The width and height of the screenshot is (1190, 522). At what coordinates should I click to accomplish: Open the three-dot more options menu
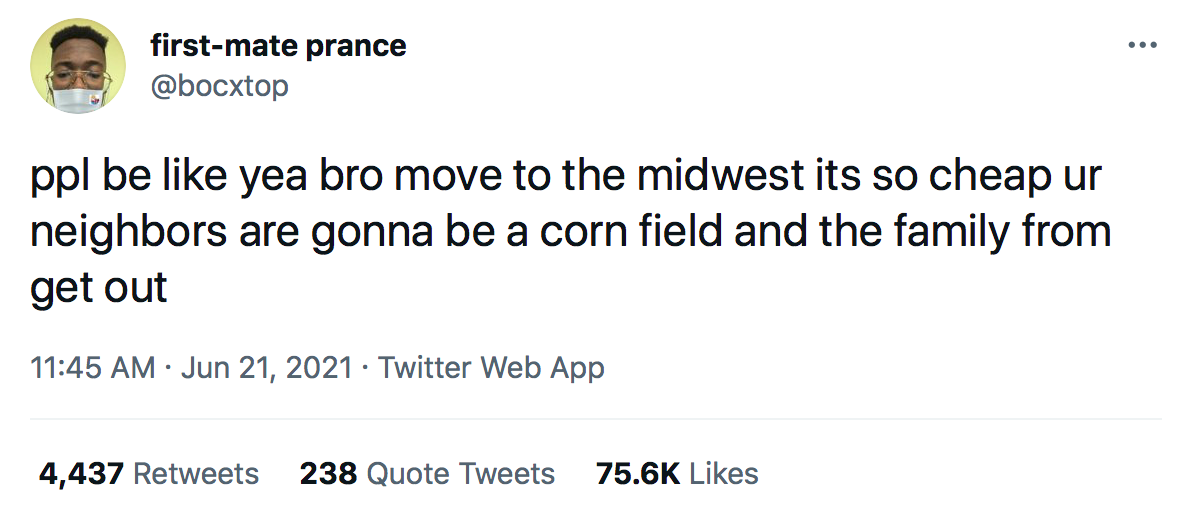pyautogui.click(x=1141, y=45)
